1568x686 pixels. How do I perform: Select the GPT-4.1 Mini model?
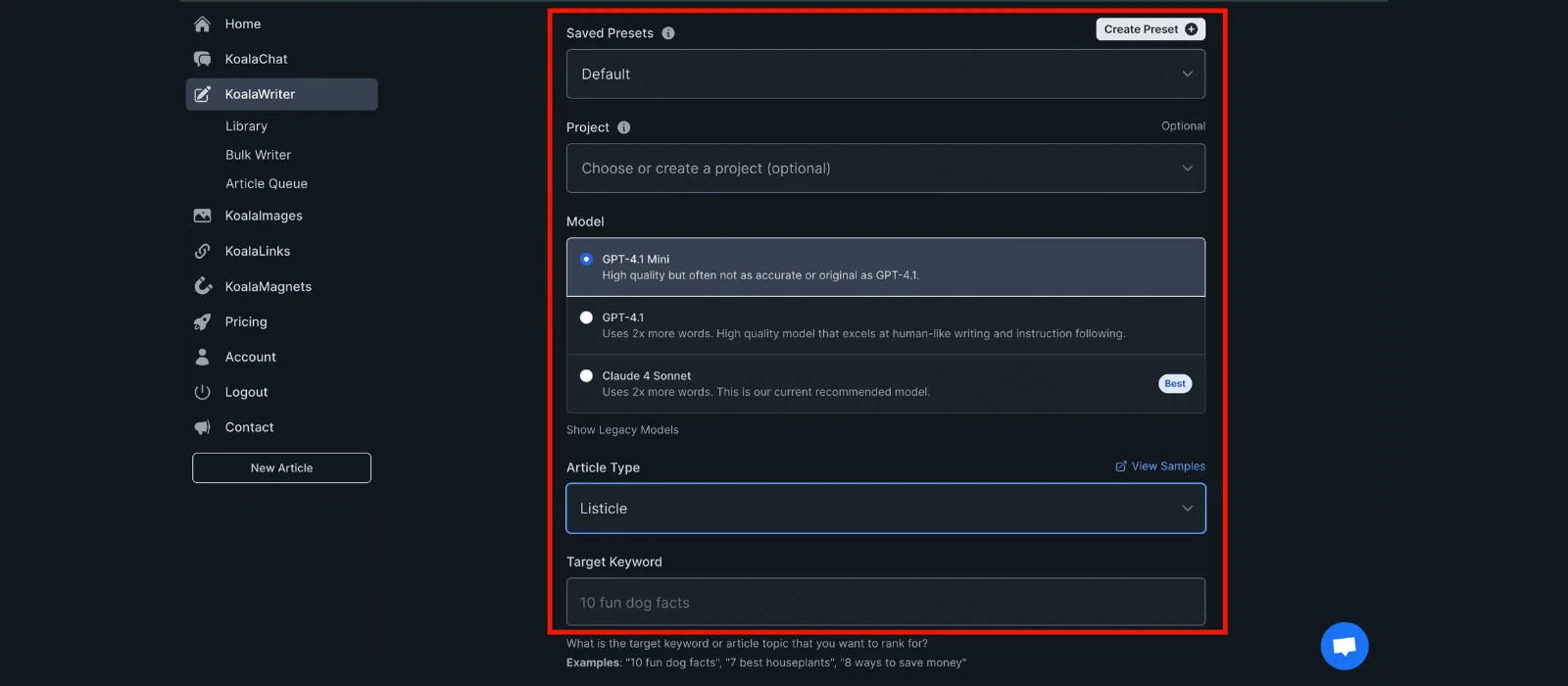(x=886, y=267)
